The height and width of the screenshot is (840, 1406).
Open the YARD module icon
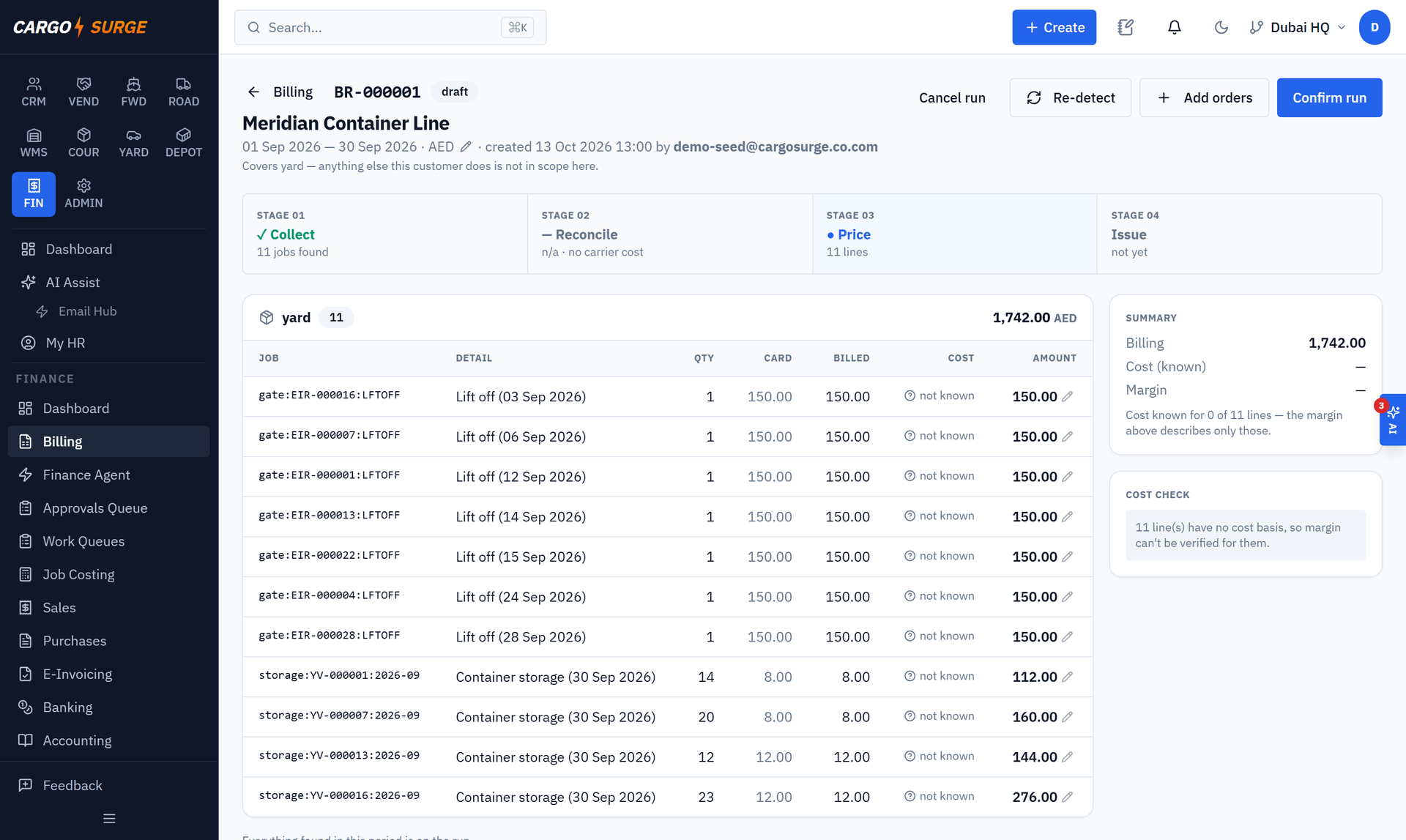pos(133,143)
